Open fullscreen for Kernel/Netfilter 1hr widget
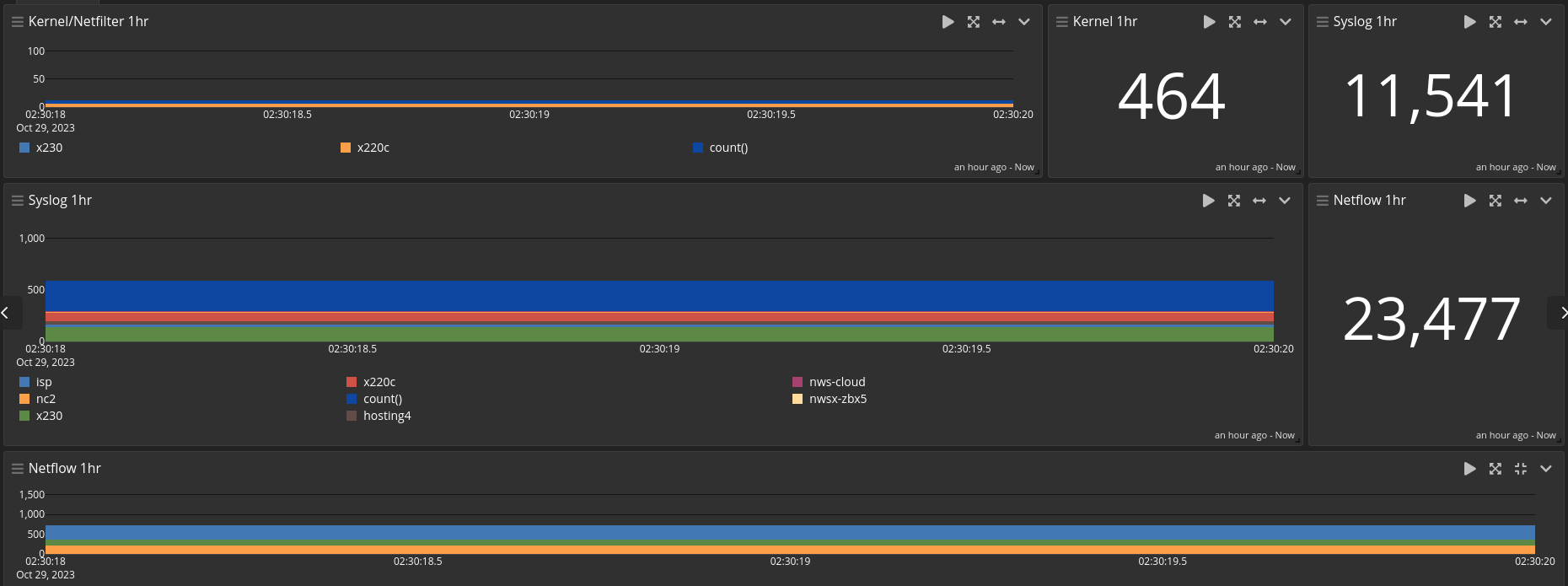 (974, 22)
